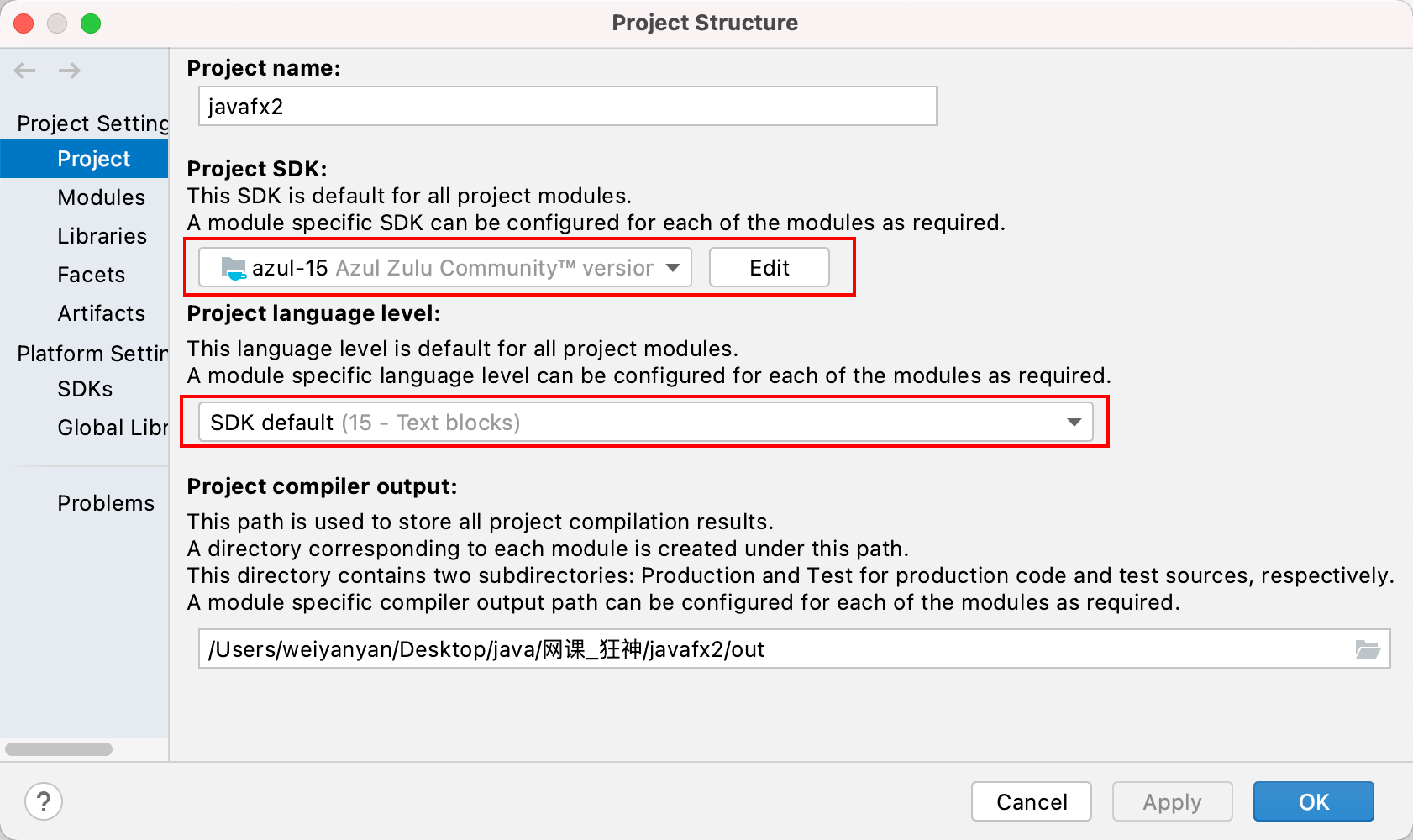Image resolution: width=1413 pixels, height=840 pixels.
Task: Click the back navigation arrow
Action: (25, 71)
